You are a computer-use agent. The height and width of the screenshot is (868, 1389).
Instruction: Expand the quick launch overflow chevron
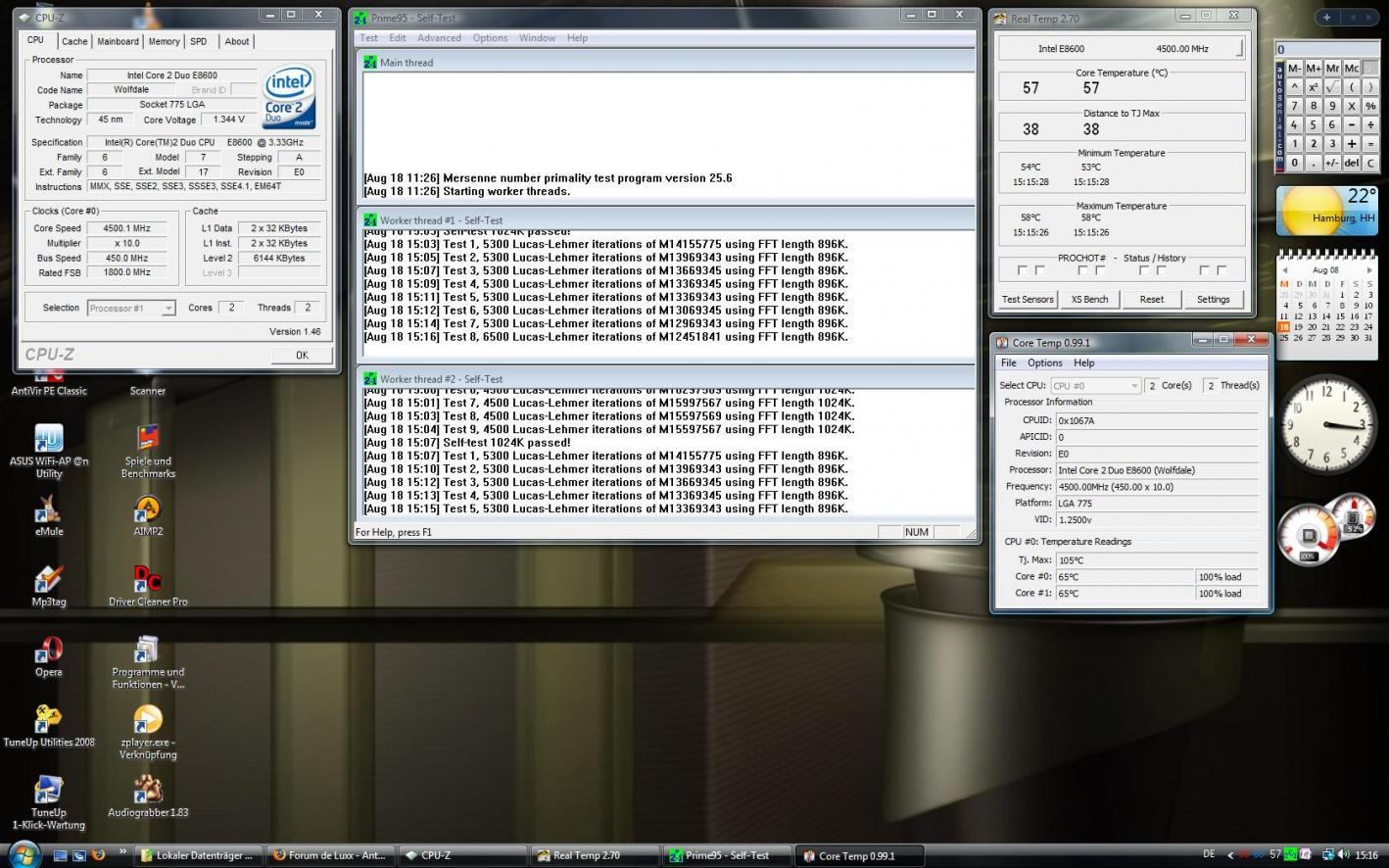pos(123,850)
